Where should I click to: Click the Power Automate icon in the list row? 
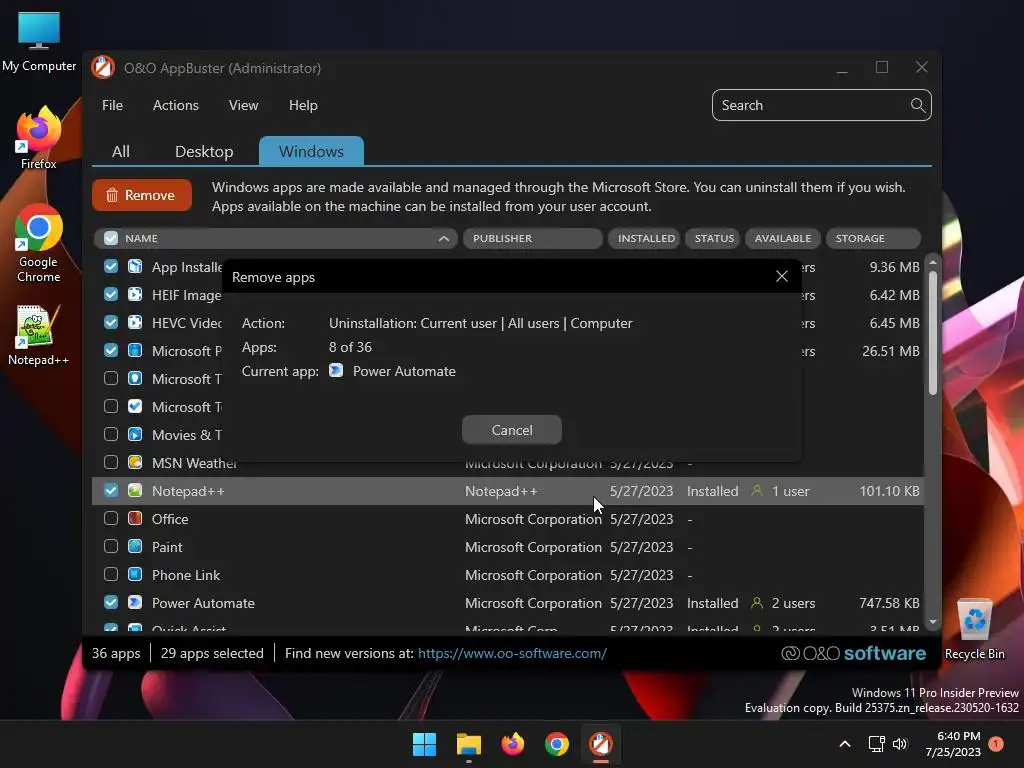[135, 603]
